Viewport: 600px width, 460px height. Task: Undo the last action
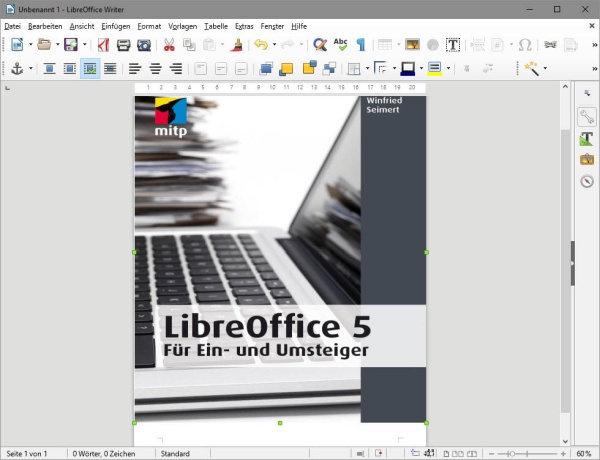click(261, 45)
